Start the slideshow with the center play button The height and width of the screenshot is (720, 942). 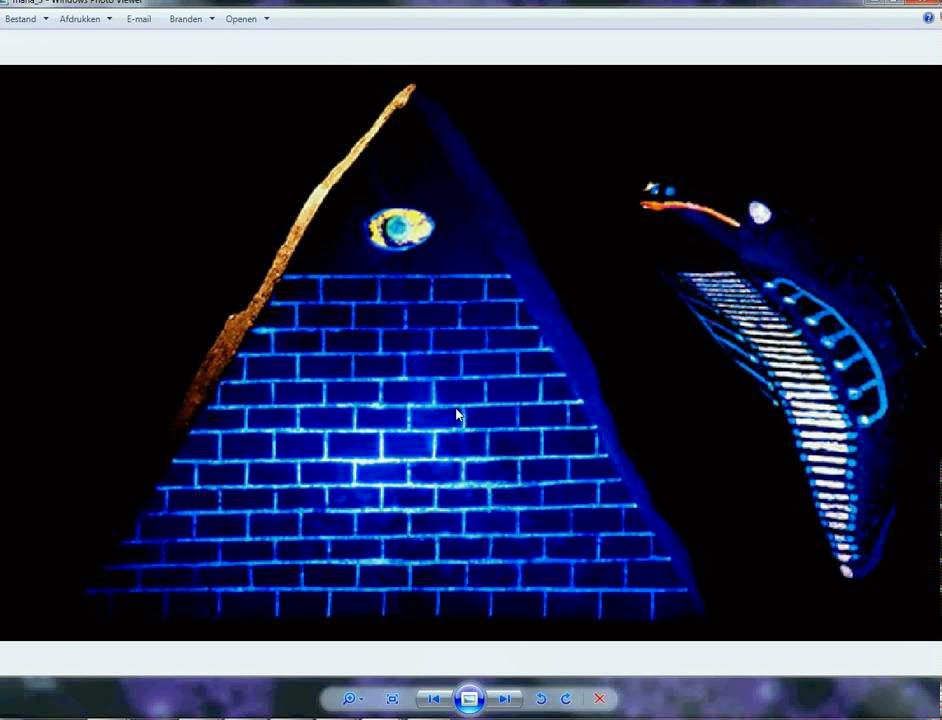470,698
